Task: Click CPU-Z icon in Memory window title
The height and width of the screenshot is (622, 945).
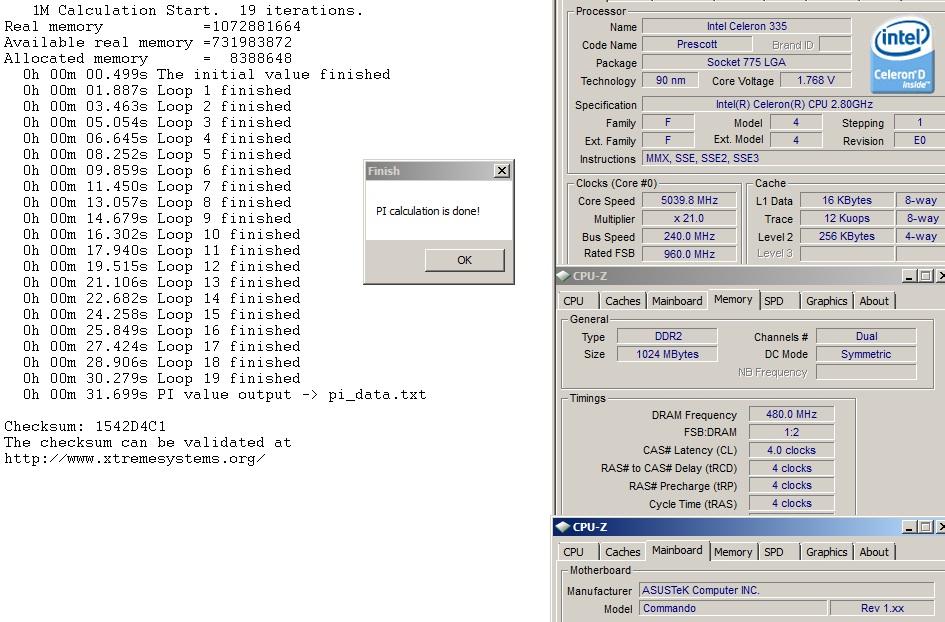Action: [x=562, y=276]
